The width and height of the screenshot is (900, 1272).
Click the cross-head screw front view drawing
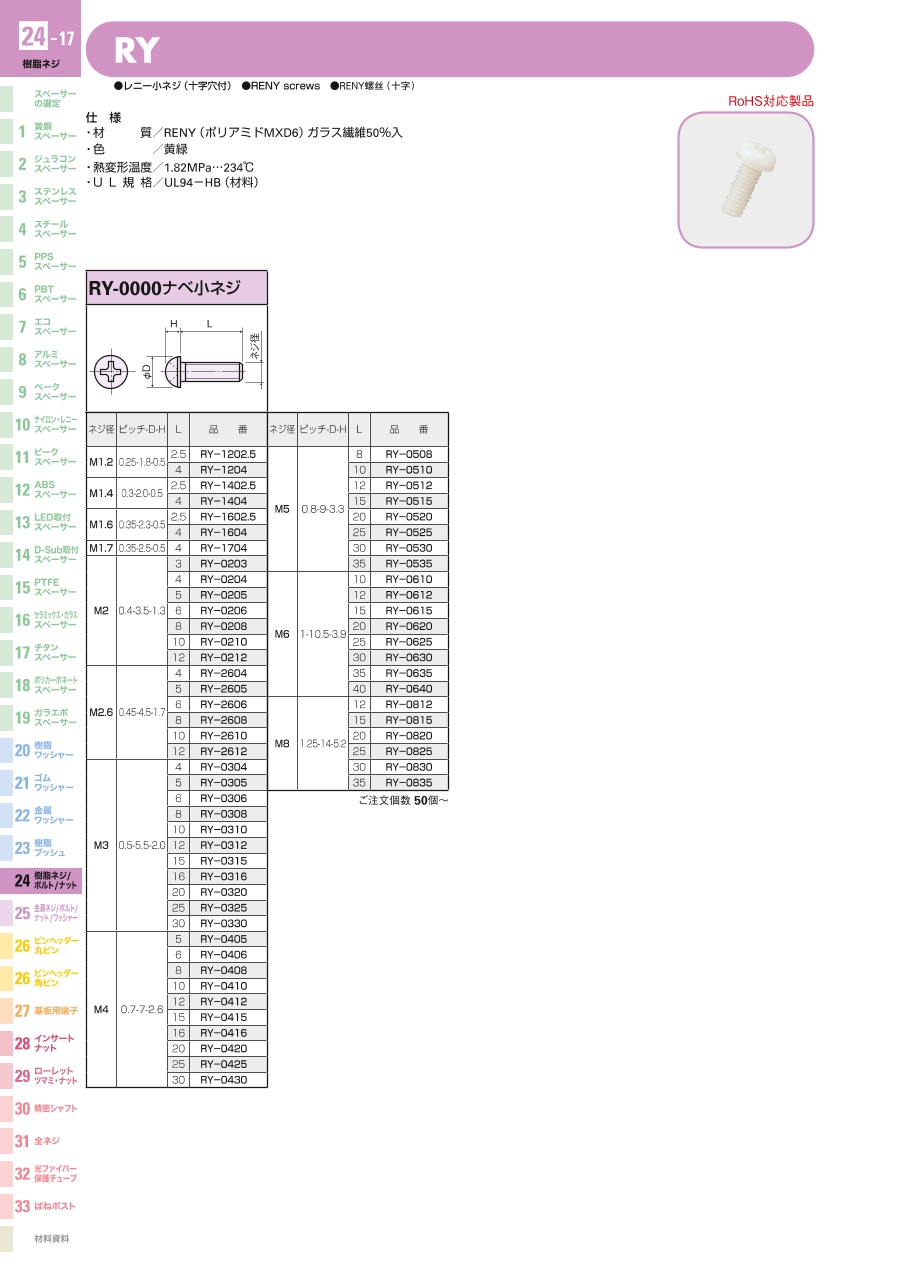tap(111, 374)
